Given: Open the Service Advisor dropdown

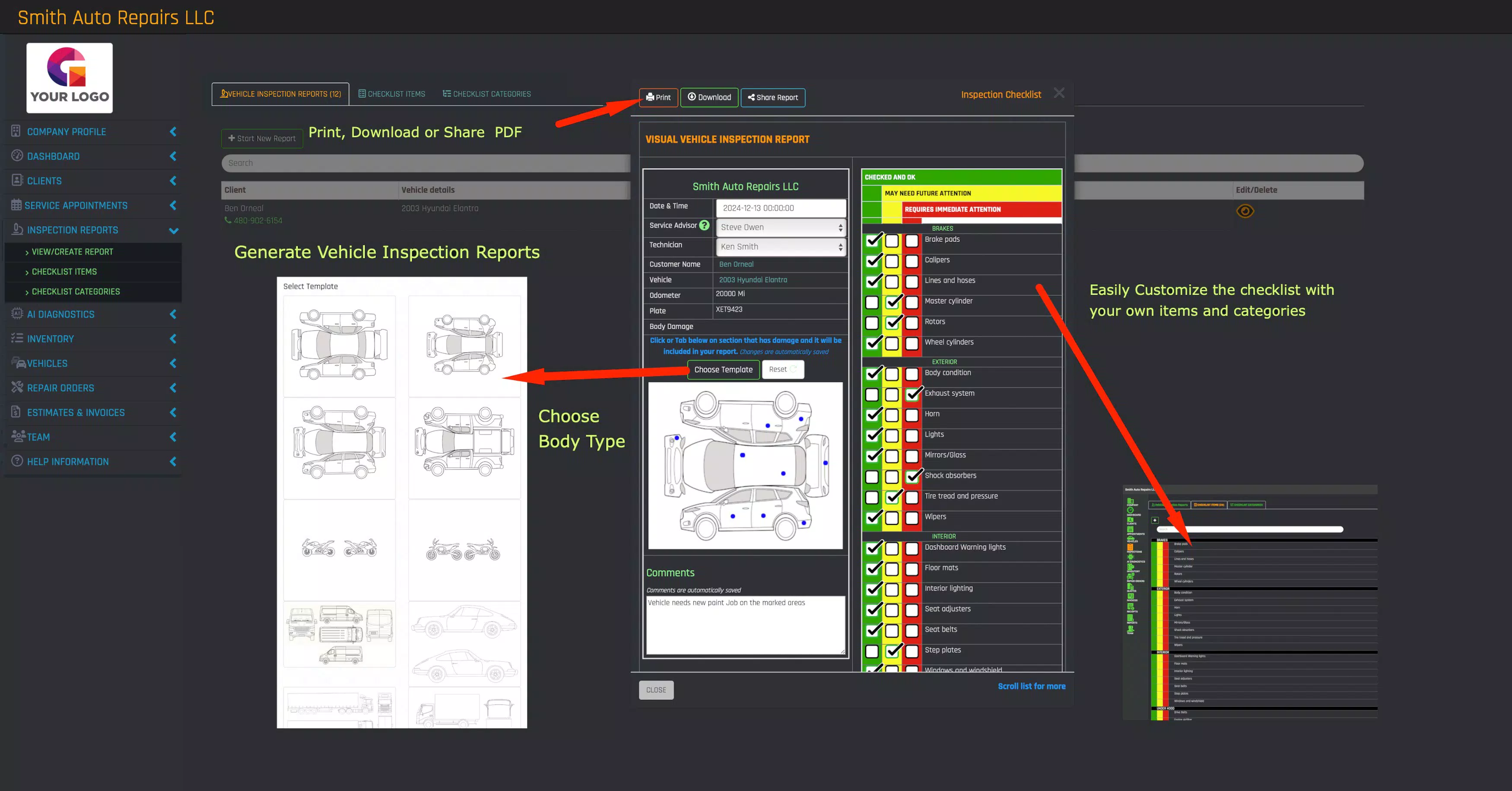Looking at the screenshot, I should click(x=781, y=227).
